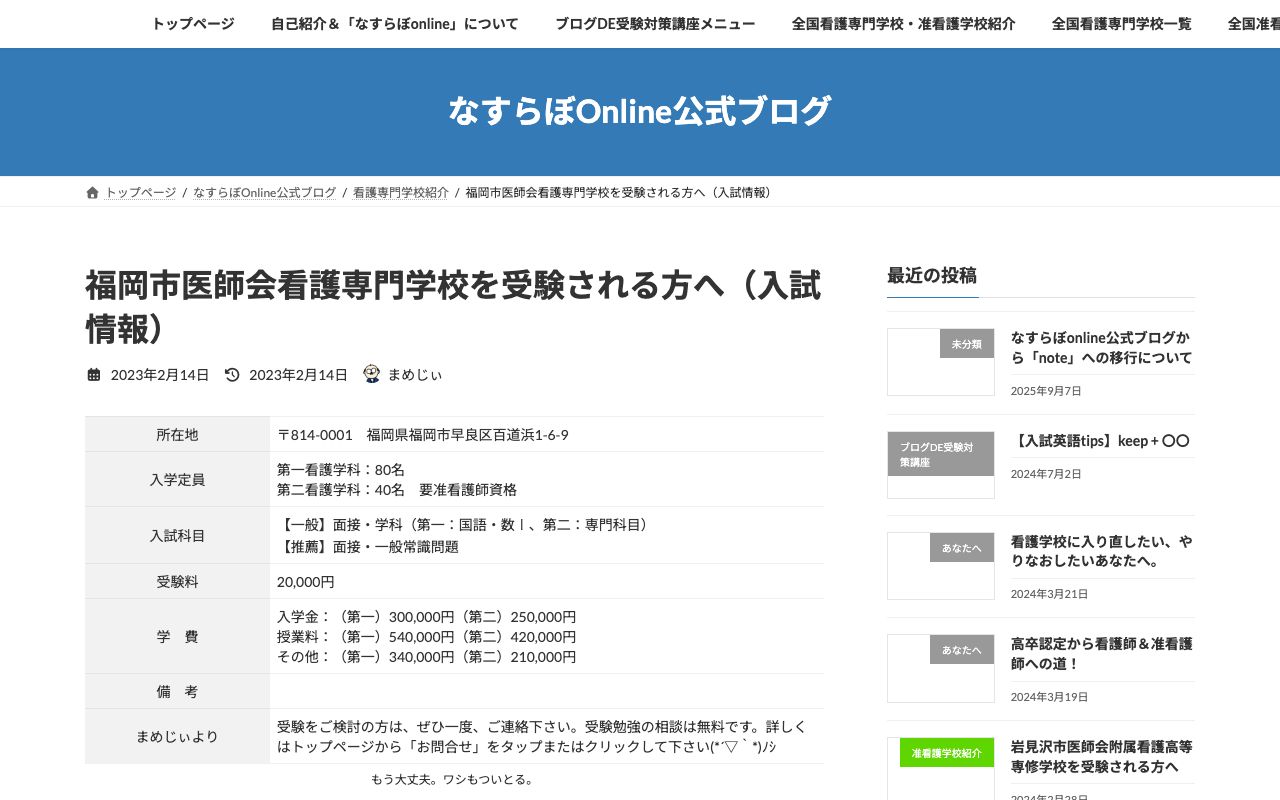
Task: Click the なすらぼOnline公式ブログ site title
Action: 639,111
